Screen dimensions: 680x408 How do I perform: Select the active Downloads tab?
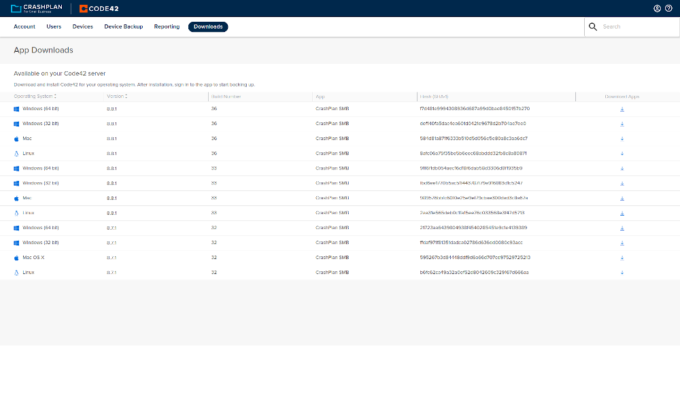point(208,27)
